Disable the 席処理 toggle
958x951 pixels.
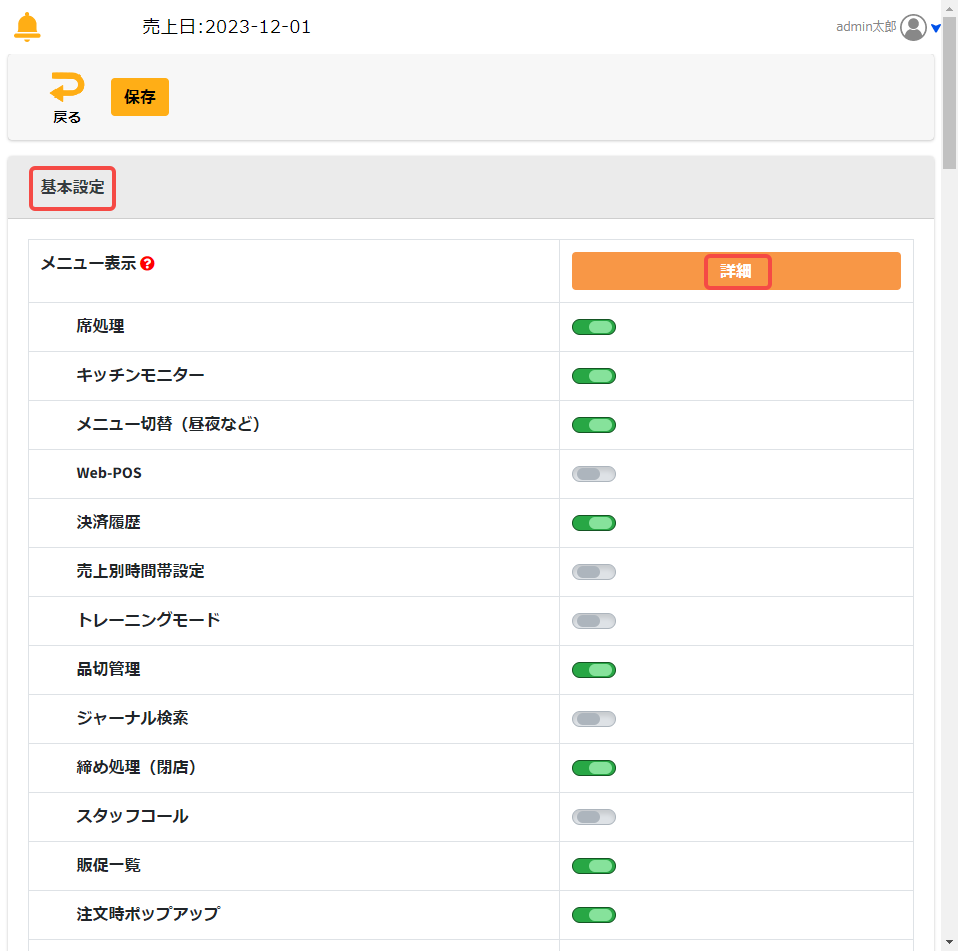(x=594, y=327)
